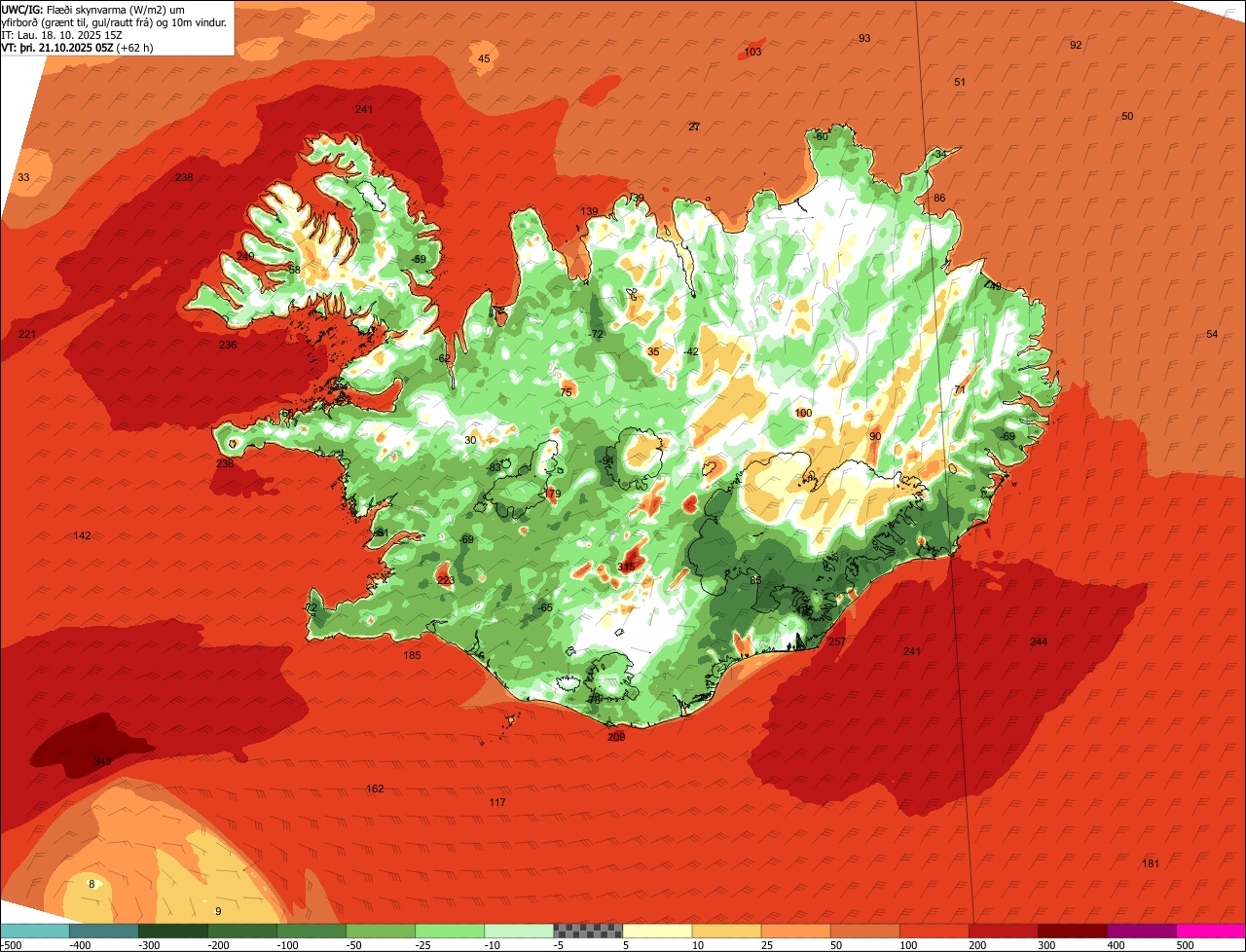Click the -25 label on the legend scale

click(x=425, y=945)
